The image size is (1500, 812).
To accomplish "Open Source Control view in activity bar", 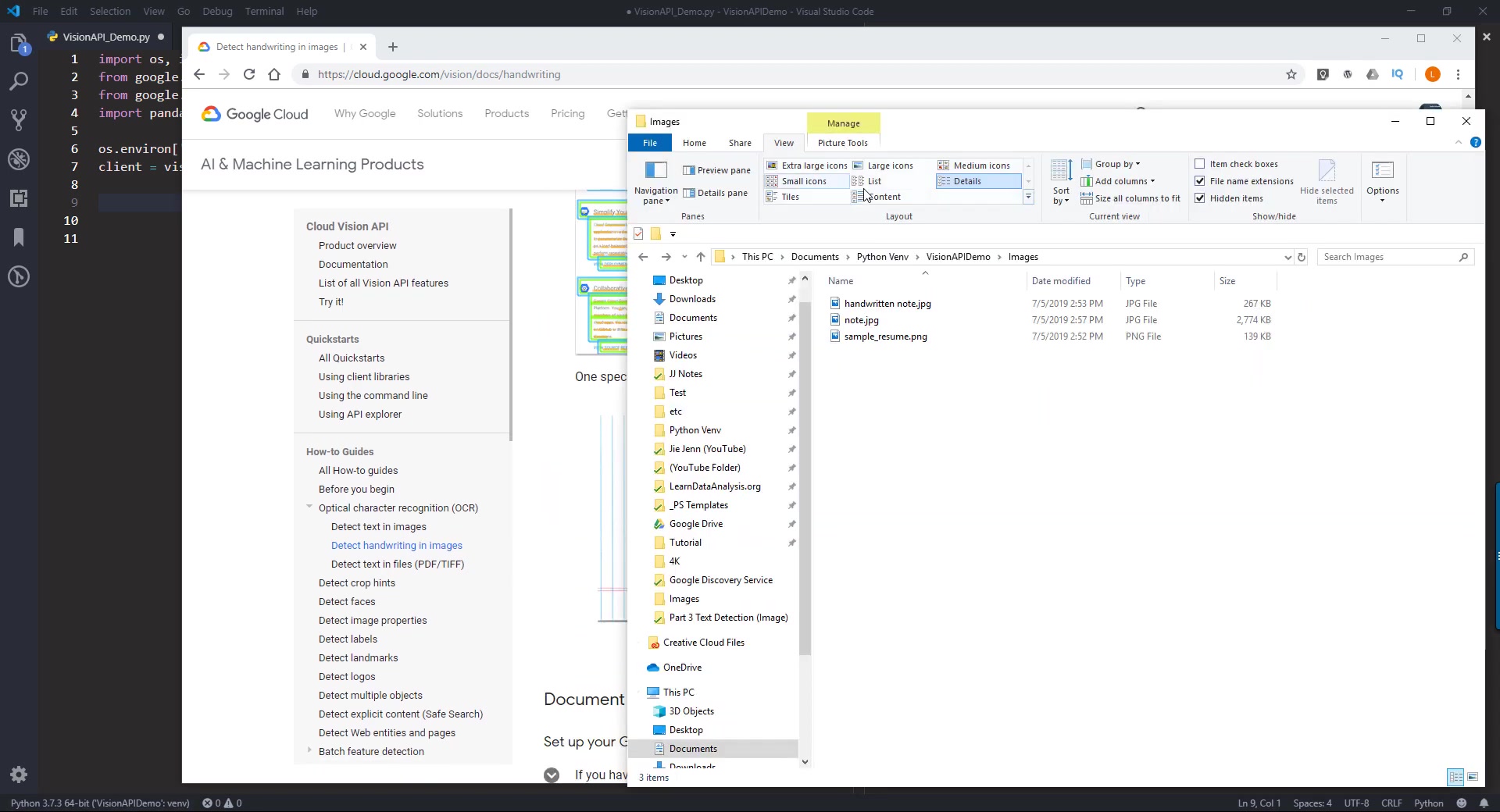I will point(19,120).
